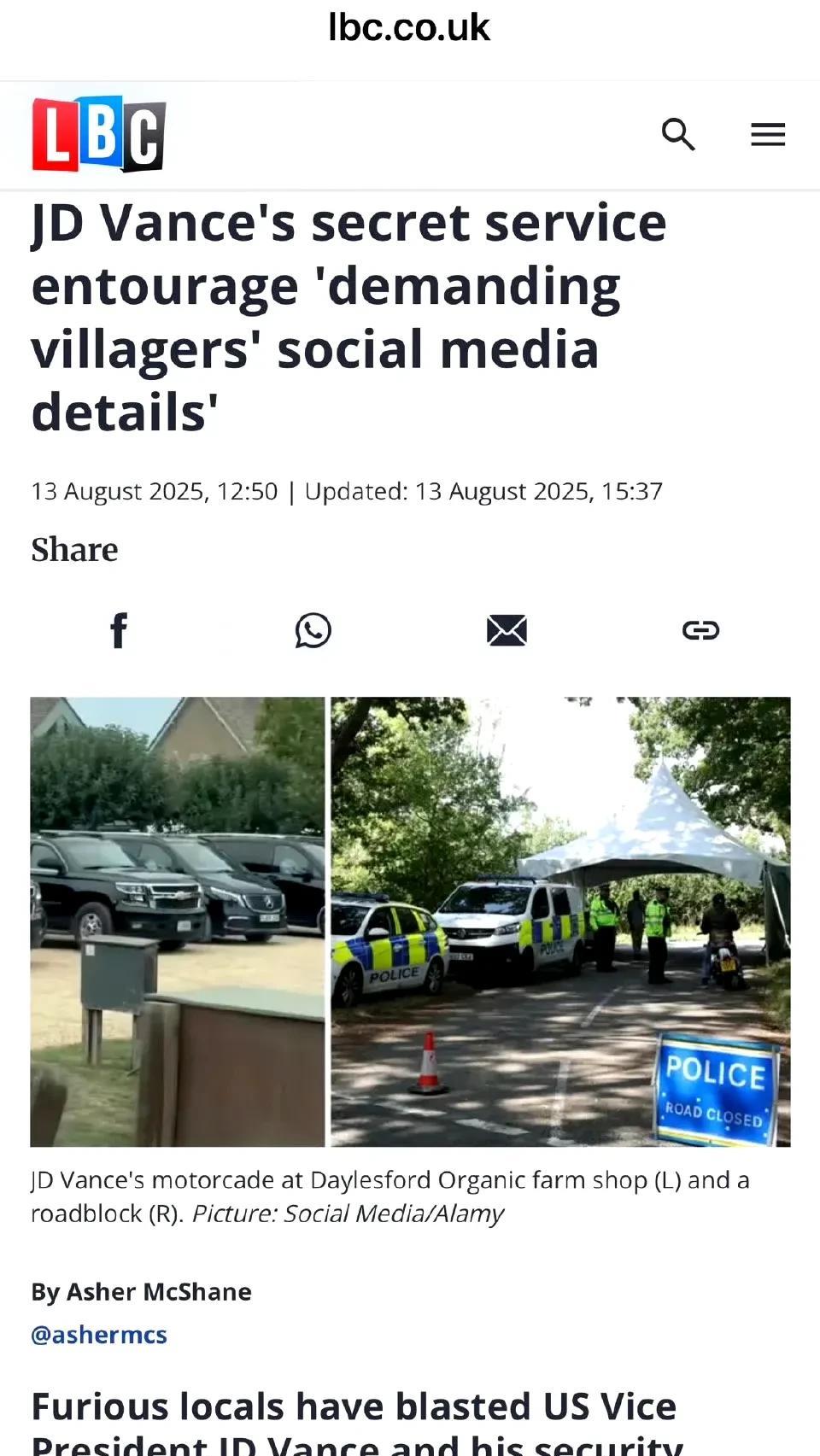Open the motorcade photo on the left
Viewport: 820px width, 1456px height.
click(x=178, y=921)
